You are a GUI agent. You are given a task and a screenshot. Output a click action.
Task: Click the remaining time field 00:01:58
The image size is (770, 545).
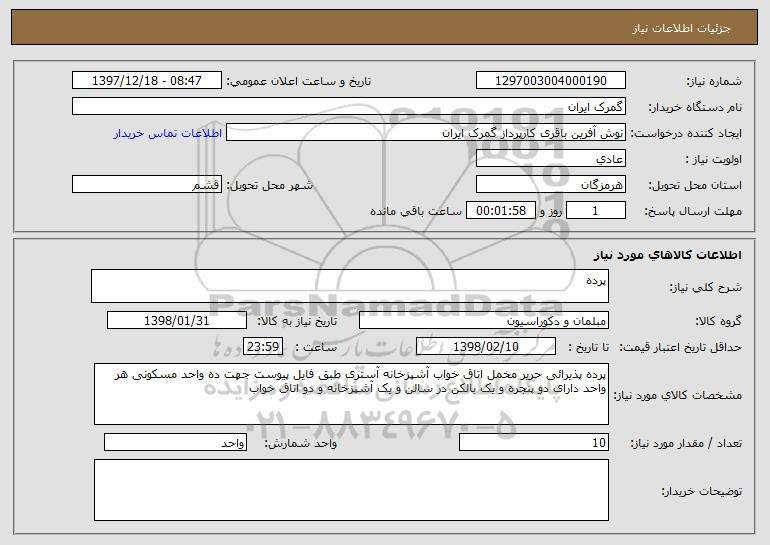pos(500,211)
